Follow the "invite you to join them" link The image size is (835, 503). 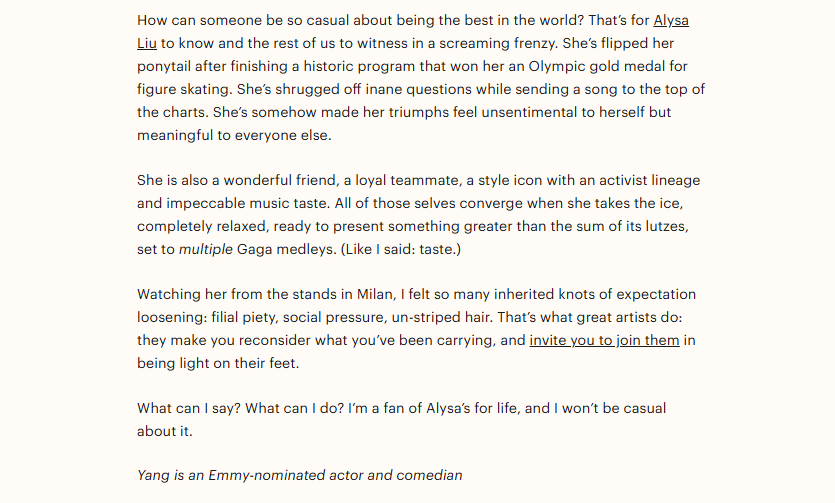pyautogui.click(x=604, y=340)
